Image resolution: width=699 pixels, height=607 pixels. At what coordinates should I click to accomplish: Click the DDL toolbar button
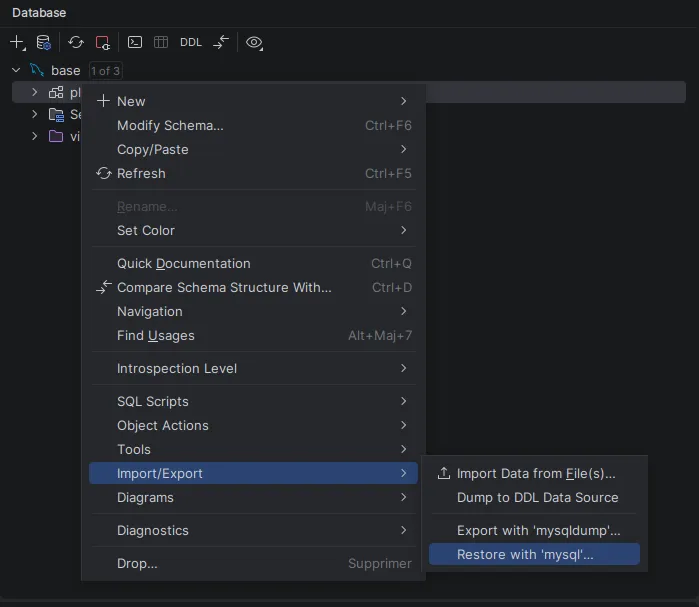click(x=191, y=42)
